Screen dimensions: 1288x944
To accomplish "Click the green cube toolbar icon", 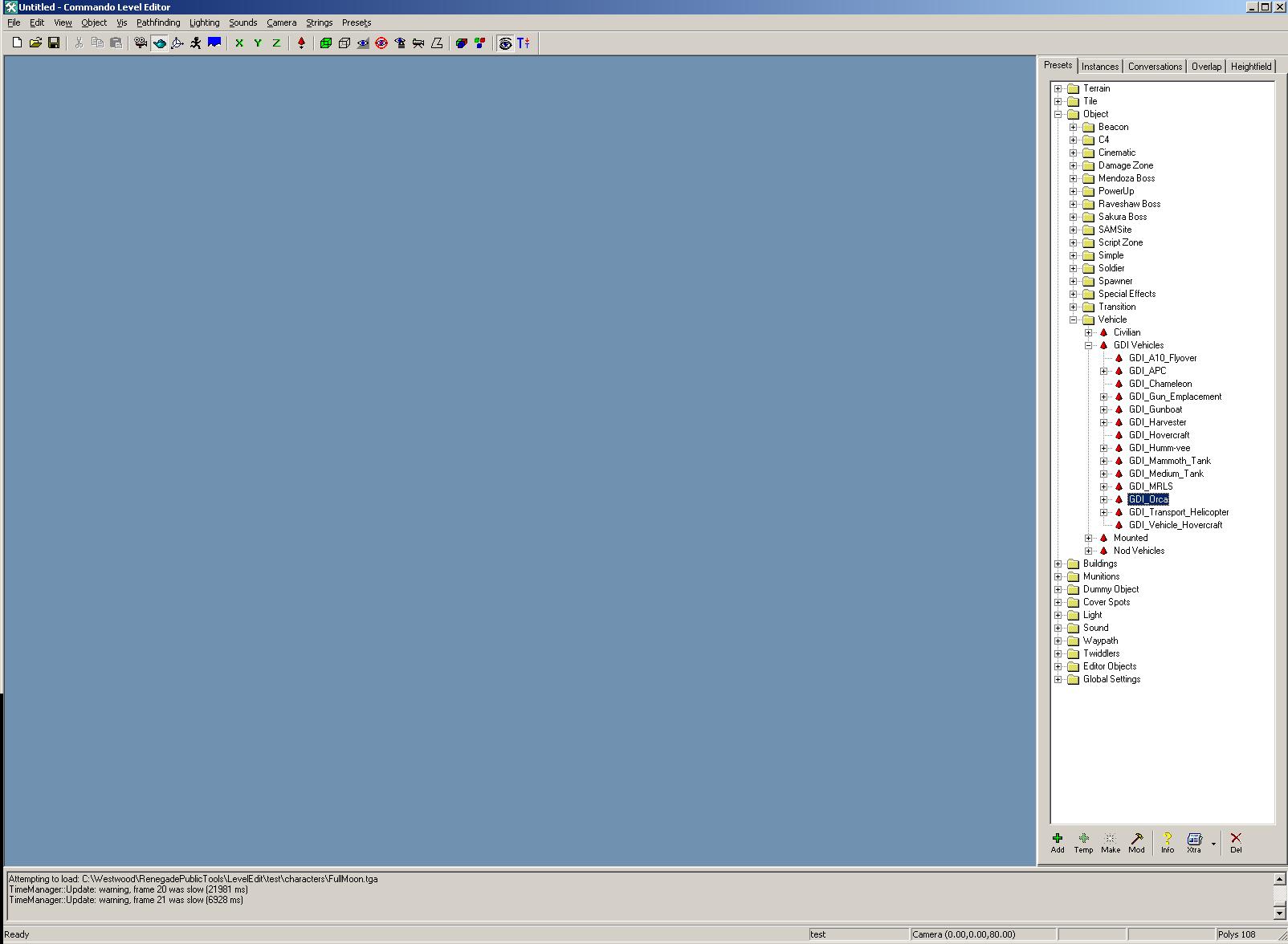I will point(326,43).
